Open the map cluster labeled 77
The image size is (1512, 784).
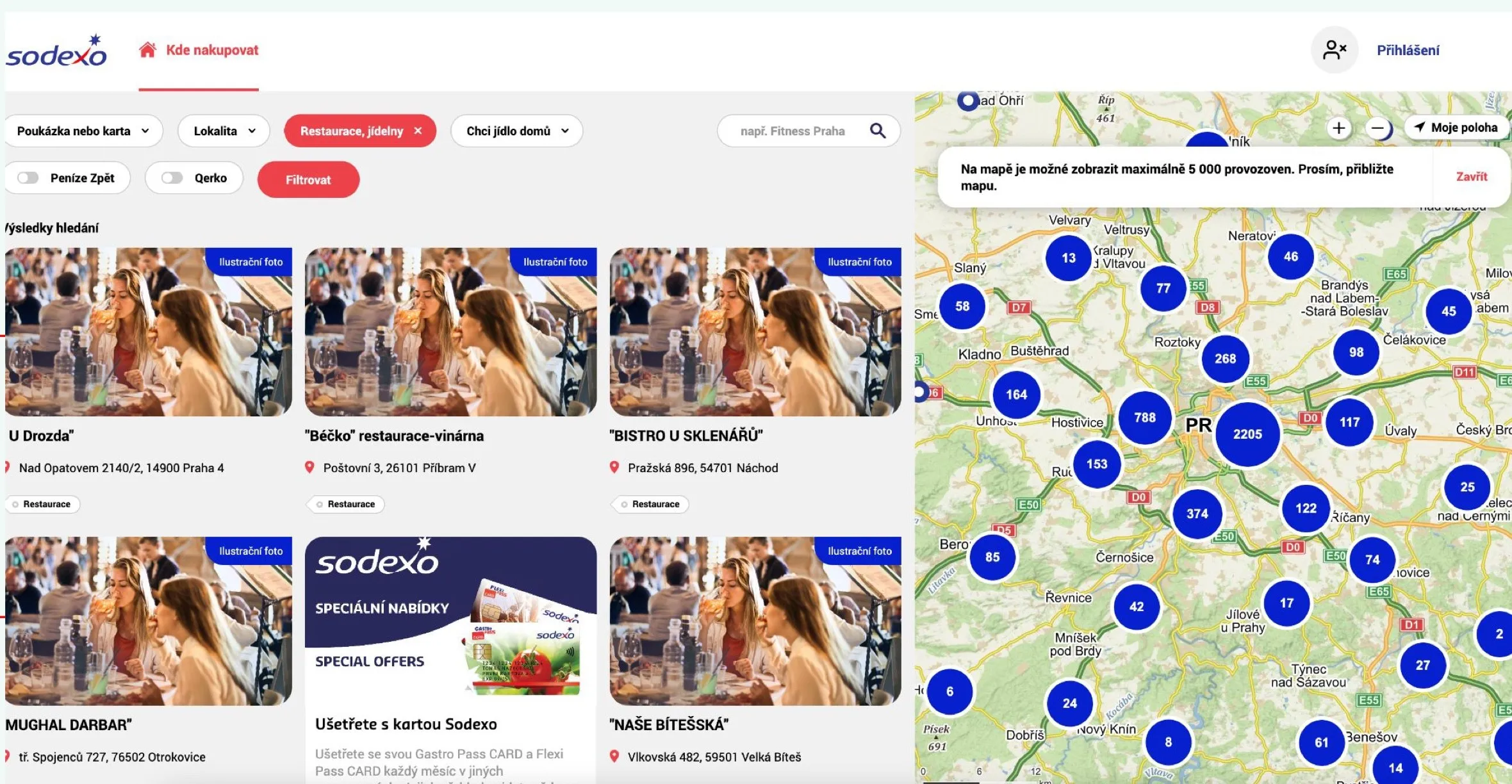1163,288
